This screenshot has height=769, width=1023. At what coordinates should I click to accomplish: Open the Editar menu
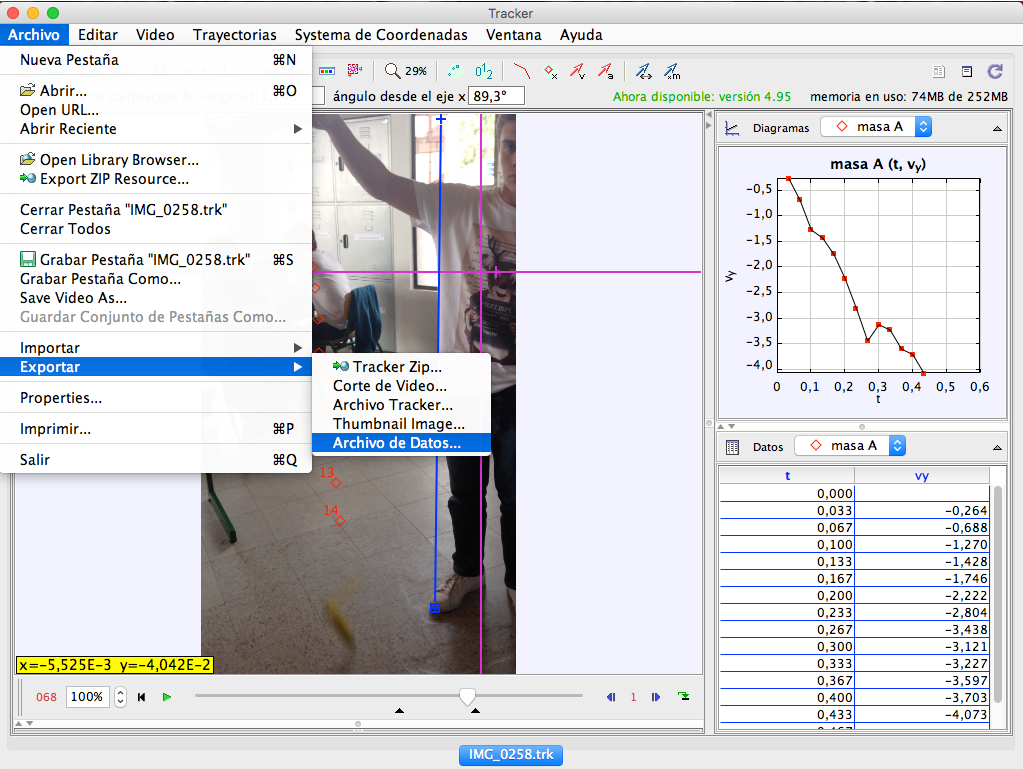[x=98, y=35]
